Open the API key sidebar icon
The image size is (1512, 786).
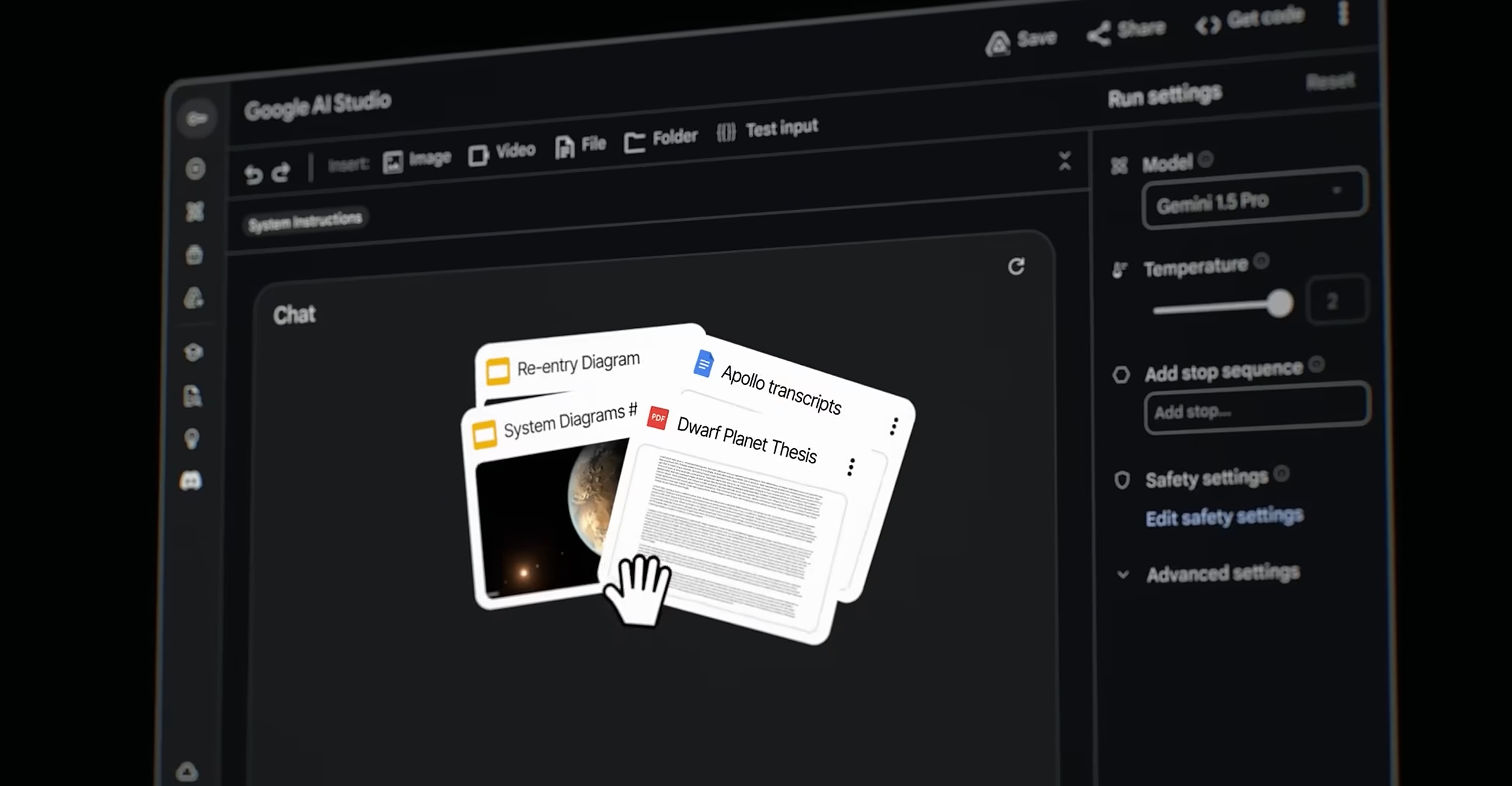tap(197, 119)
